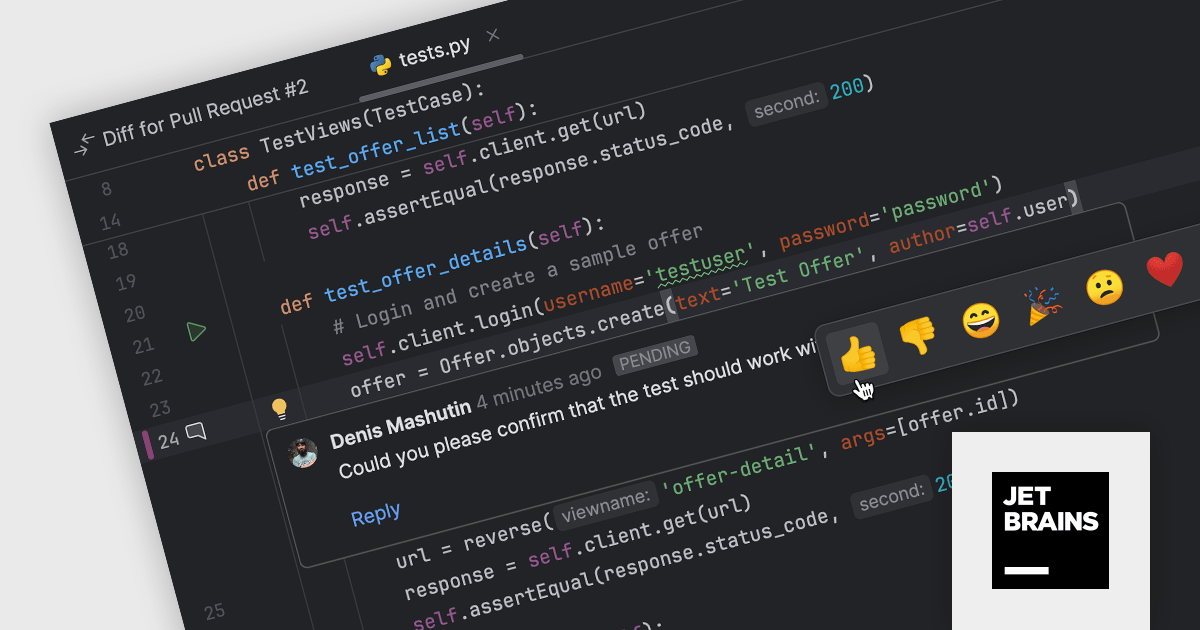Click the green run test gutter icon
This screenshot has height=630, width=1200.
click(197, 331)
